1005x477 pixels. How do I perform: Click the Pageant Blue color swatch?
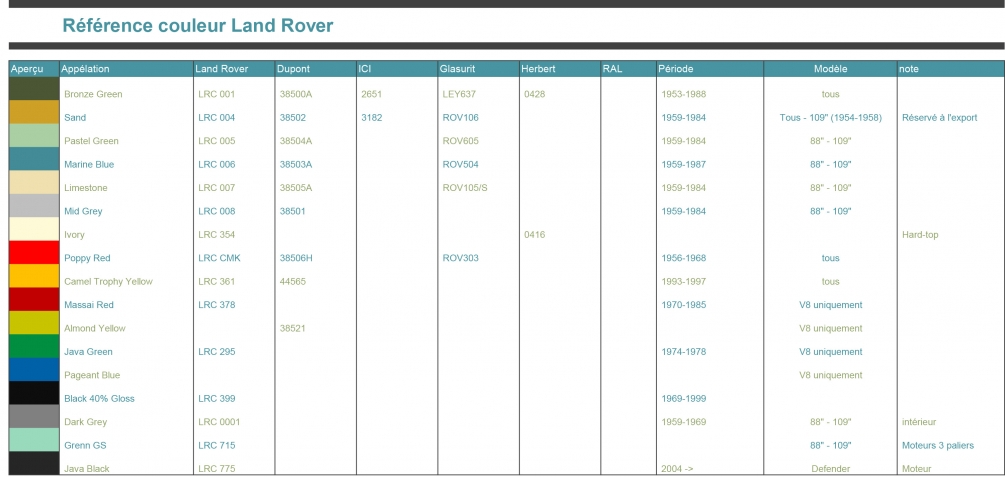click(34, 369)
